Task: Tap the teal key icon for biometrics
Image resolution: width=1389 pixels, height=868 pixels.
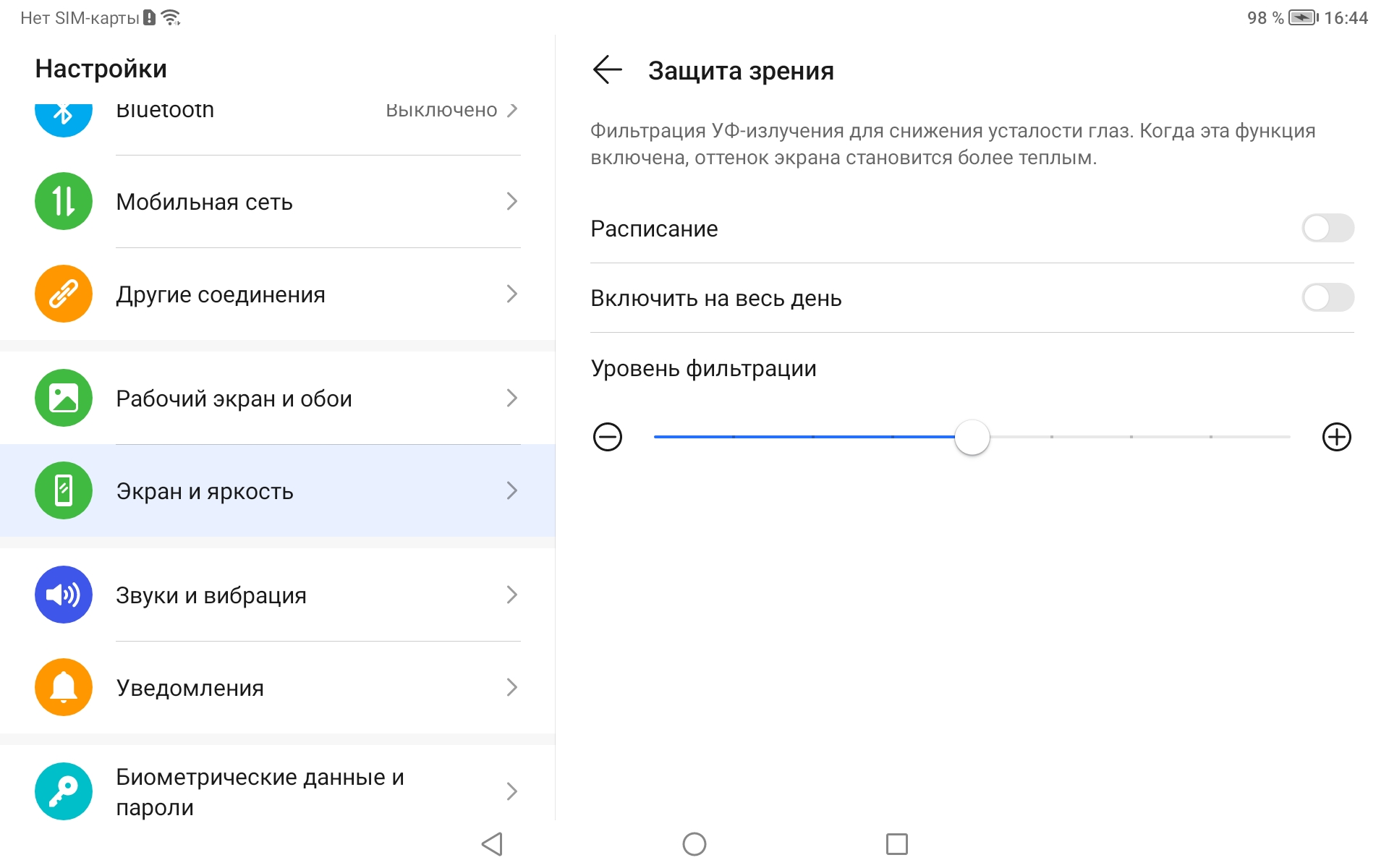Action: [64, 791]
